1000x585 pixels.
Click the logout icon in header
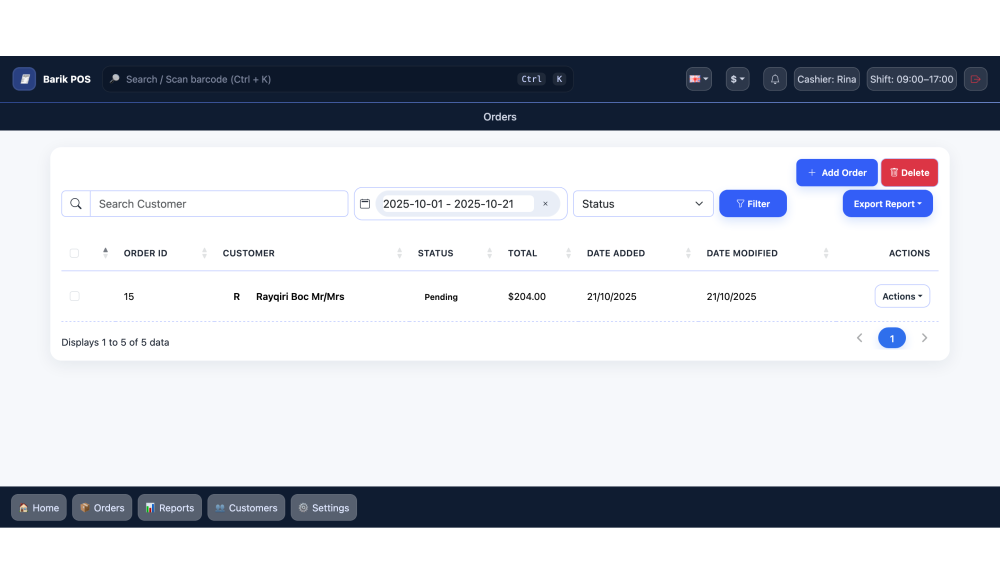(x=975, y=79)
